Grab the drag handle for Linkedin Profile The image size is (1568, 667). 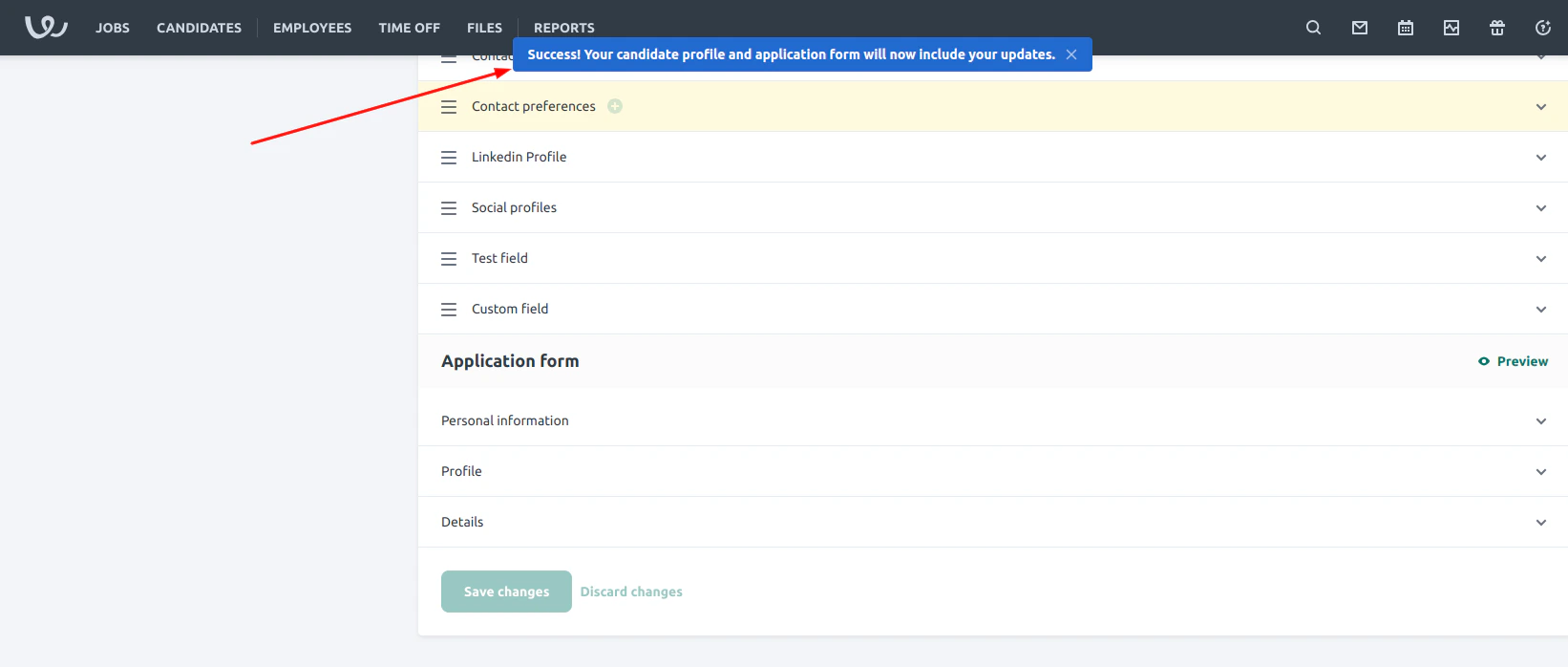pyautogui.click(x=449, y=158)
